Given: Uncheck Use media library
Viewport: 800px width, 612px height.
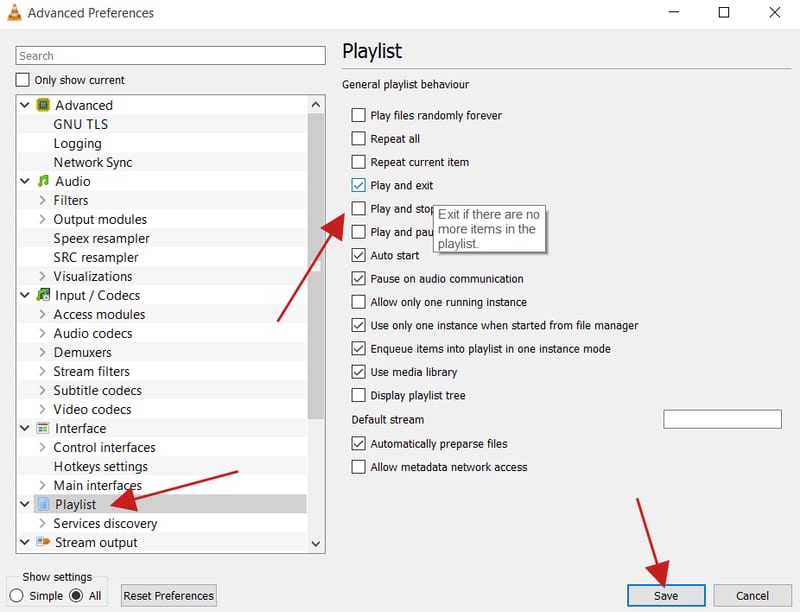Looking at the screenshot, I should [359, 372].
